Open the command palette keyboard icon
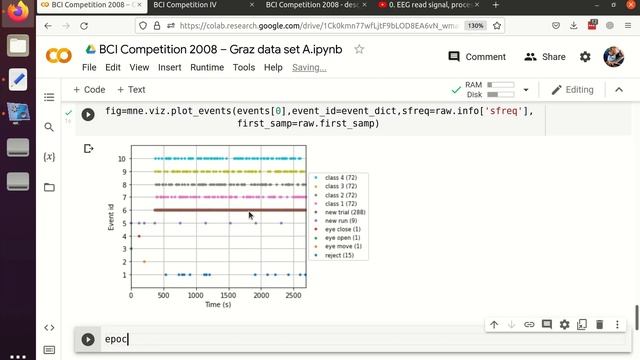 [49, 350]
